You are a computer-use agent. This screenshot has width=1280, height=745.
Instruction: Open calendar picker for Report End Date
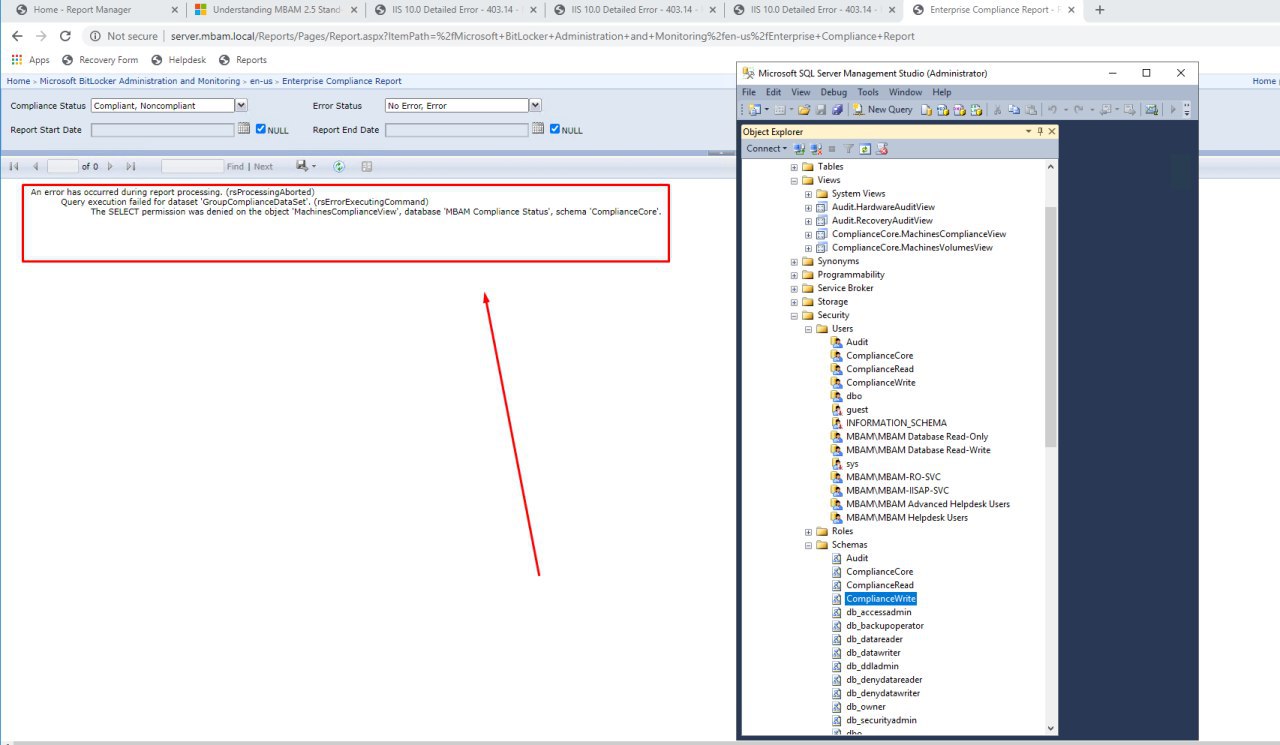click(538, 129)
